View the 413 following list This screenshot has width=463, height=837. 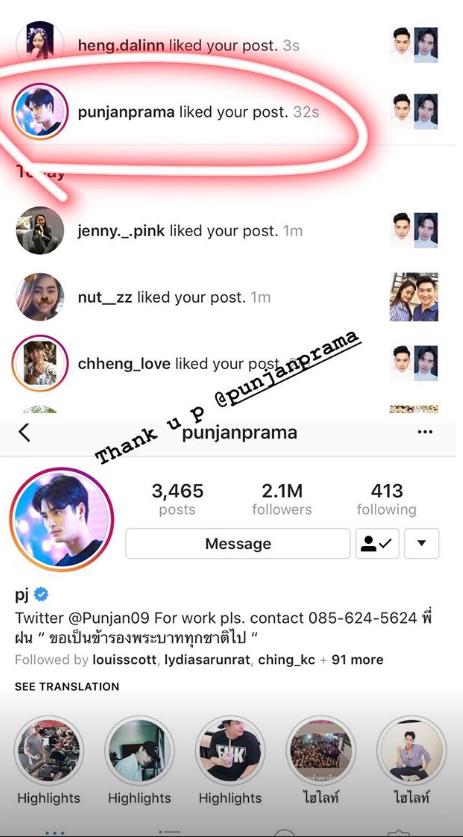[x=387, y=499]
